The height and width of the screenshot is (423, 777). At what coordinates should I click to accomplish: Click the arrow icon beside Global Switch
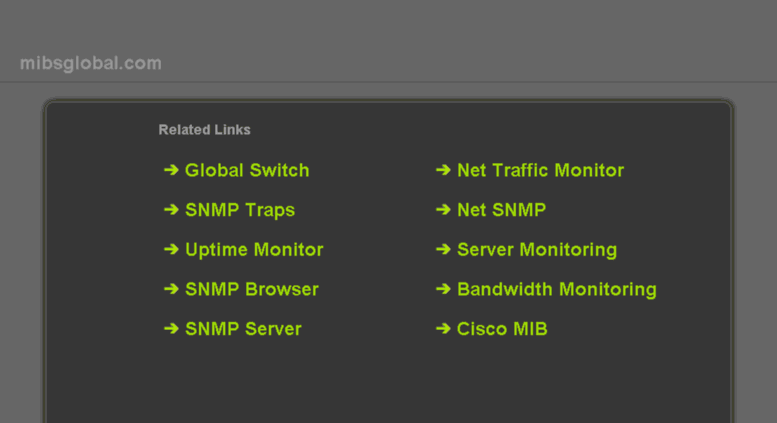tap(171, 170)
